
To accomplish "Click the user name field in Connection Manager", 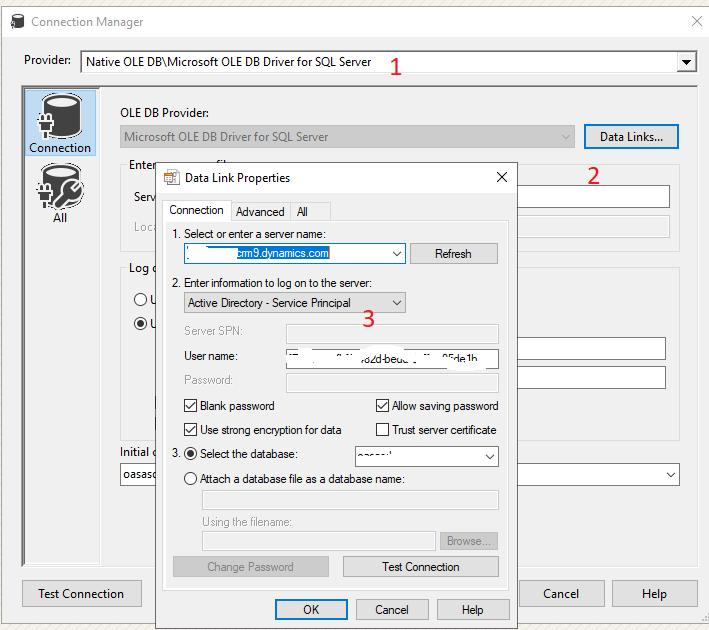I will point(591,348).
